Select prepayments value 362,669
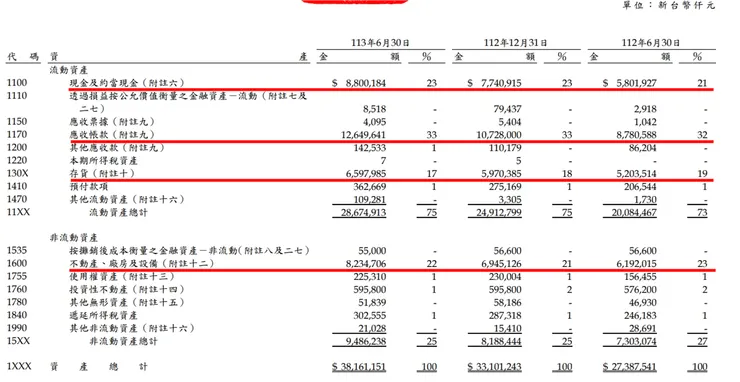Screen dimensions: 740x382 [x=370, y=187]
